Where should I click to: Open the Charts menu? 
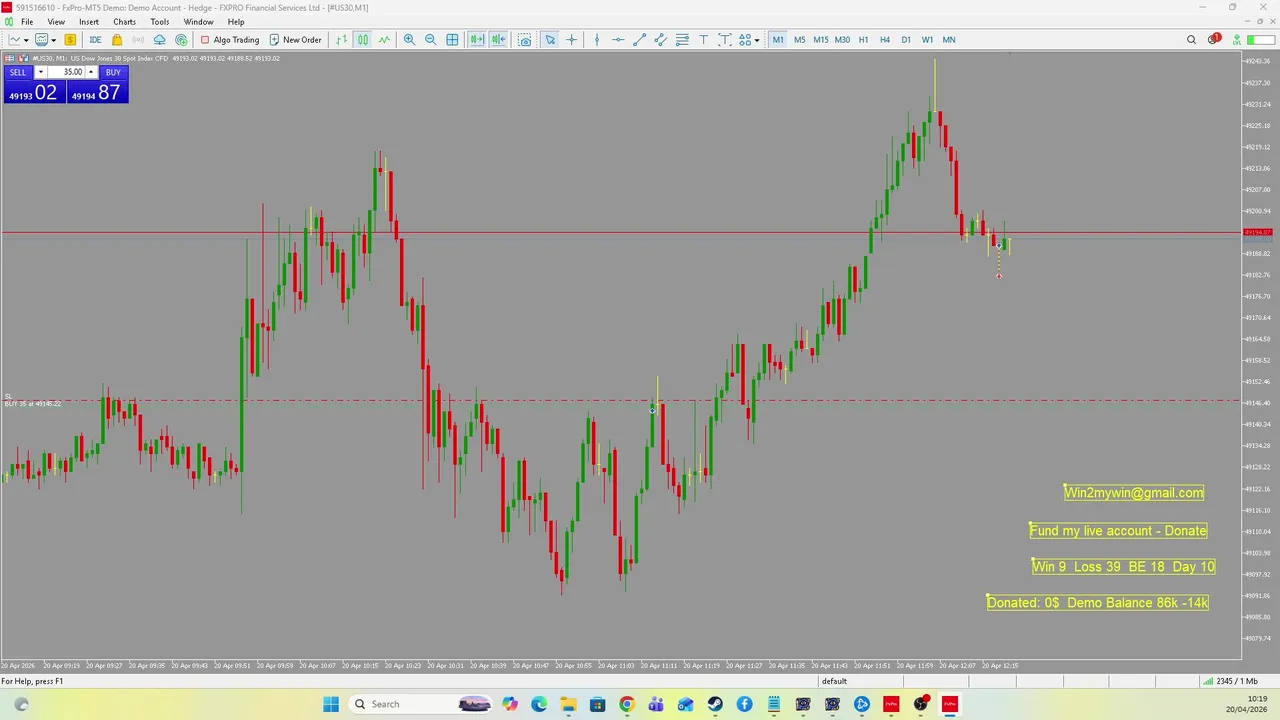point(124,22)
